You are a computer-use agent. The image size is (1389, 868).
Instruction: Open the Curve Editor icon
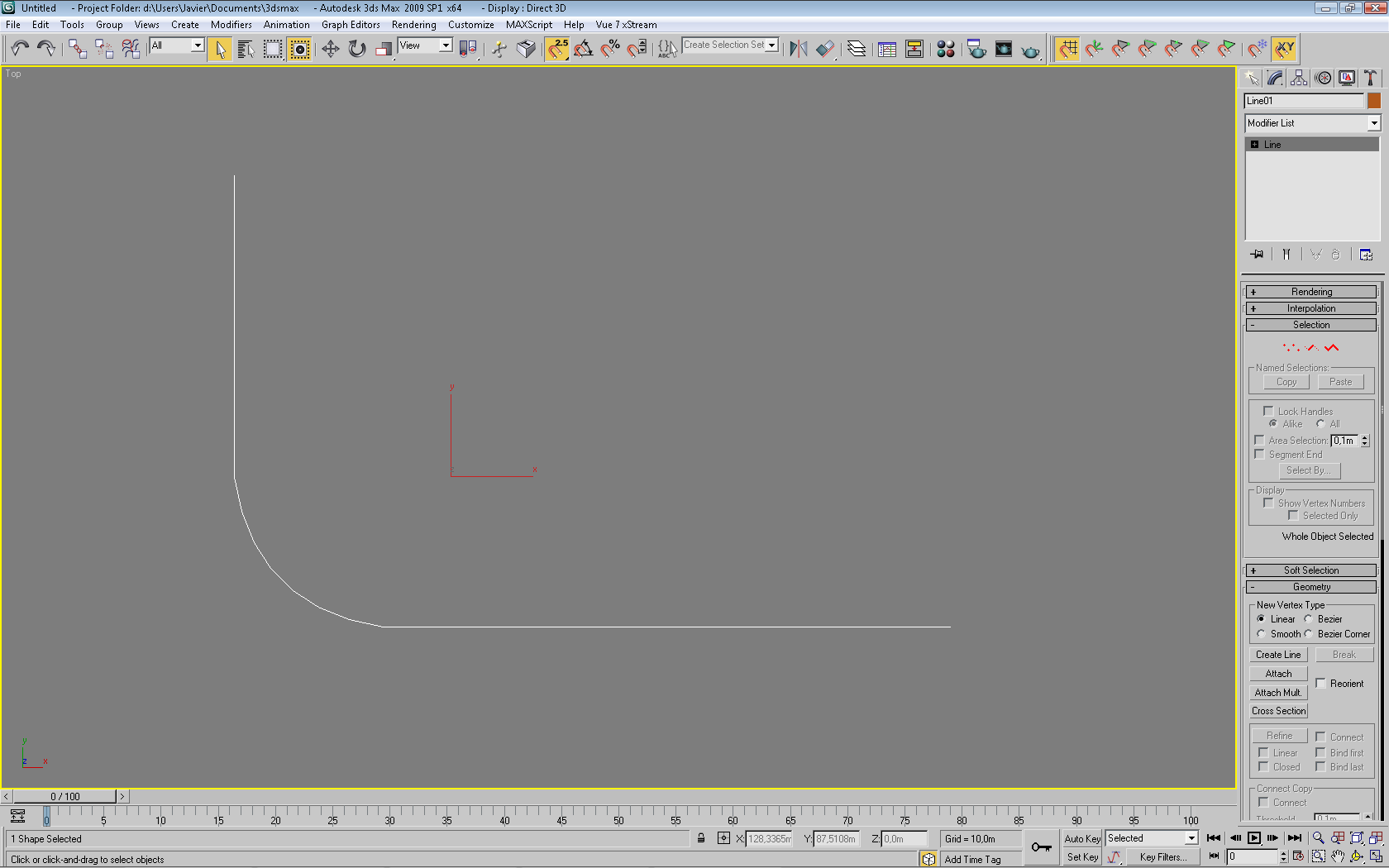[x=887, y=49]
